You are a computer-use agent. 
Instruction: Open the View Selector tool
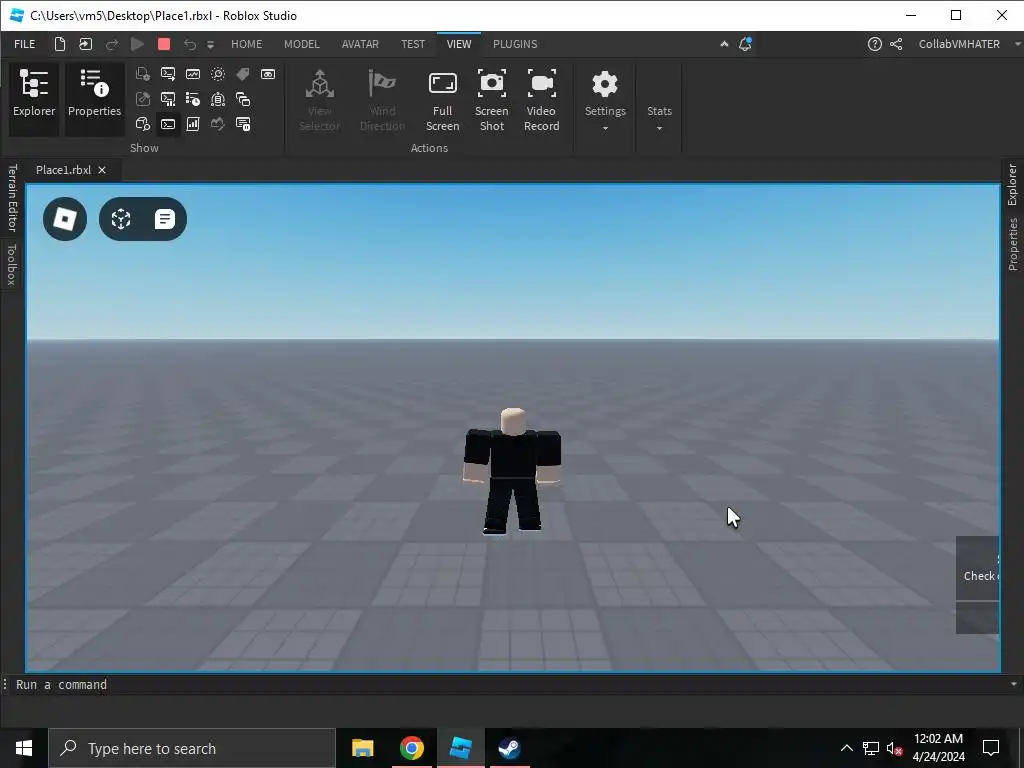pos(319,99)
